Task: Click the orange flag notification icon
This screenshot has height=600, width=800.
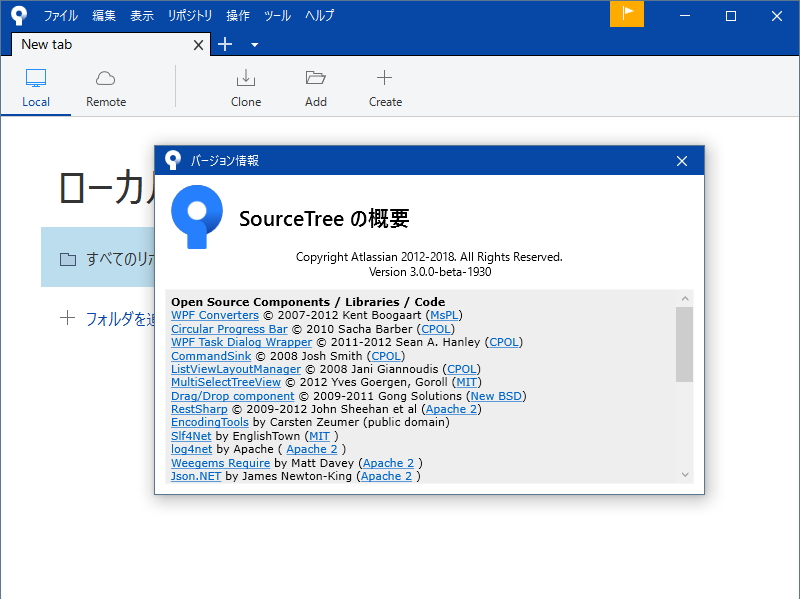Action: 627,15
